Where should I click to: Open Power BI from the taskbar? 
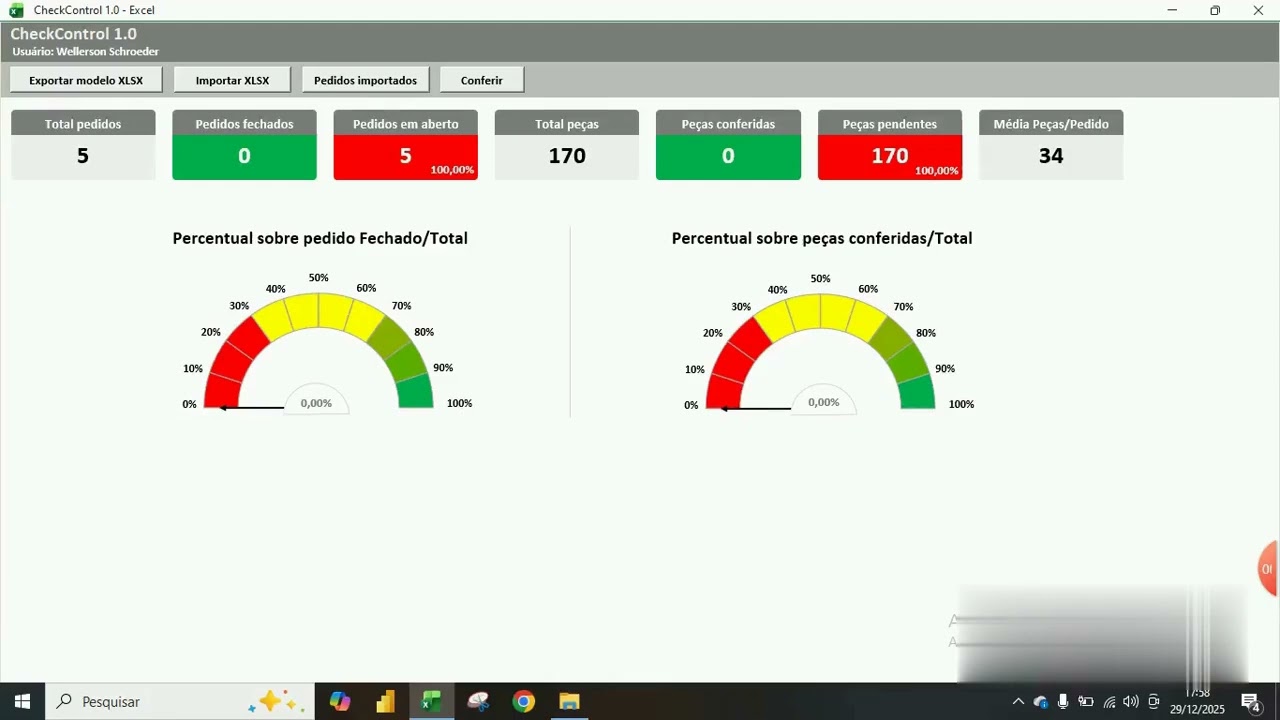[386, 701]
